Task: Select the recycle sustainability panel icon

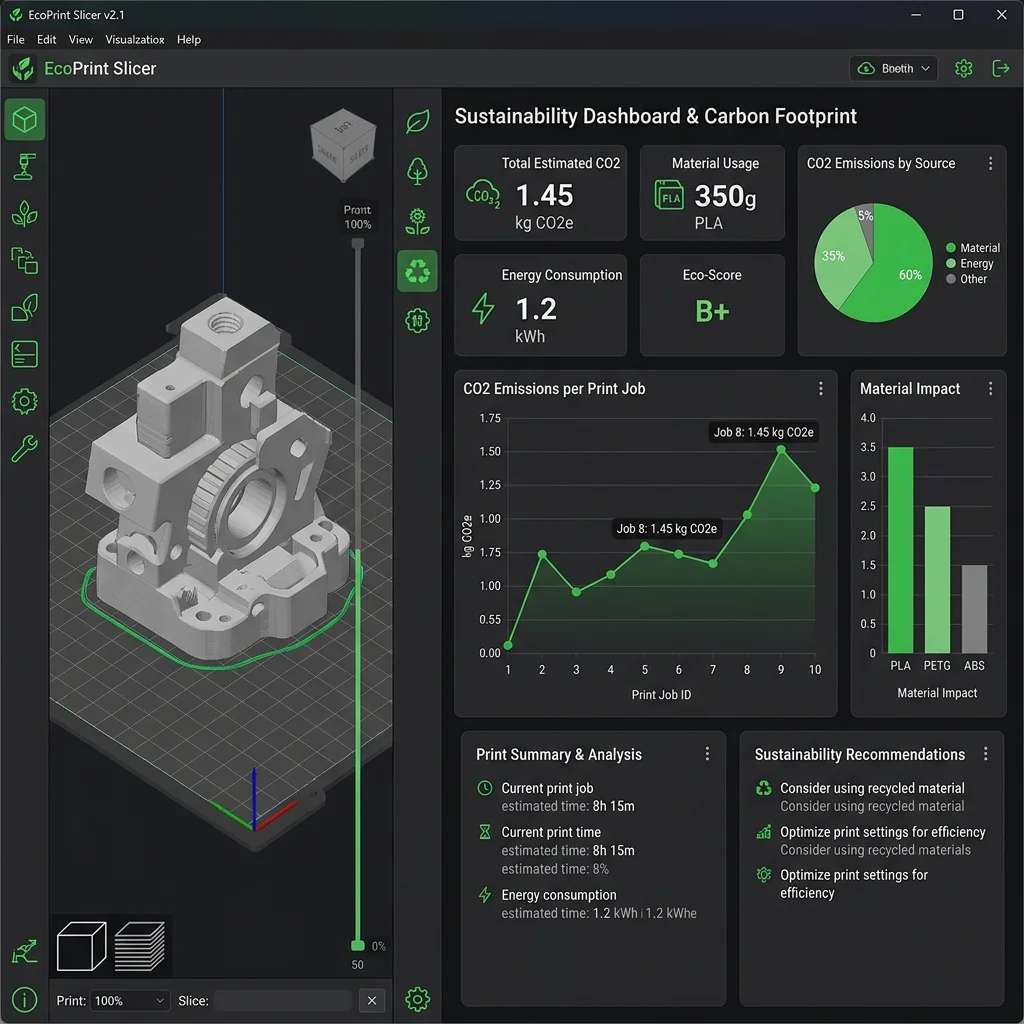Action: [417, 271]
